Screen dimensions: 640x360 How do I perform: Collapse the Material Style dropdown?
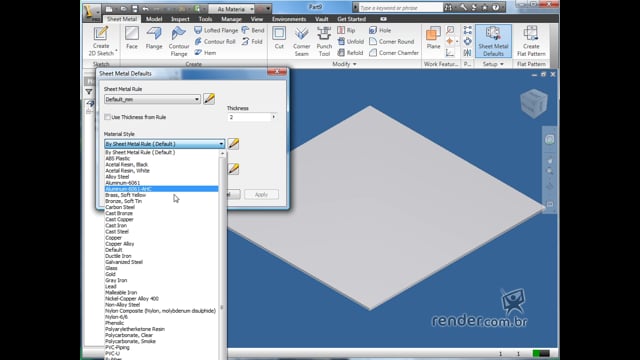221,144
